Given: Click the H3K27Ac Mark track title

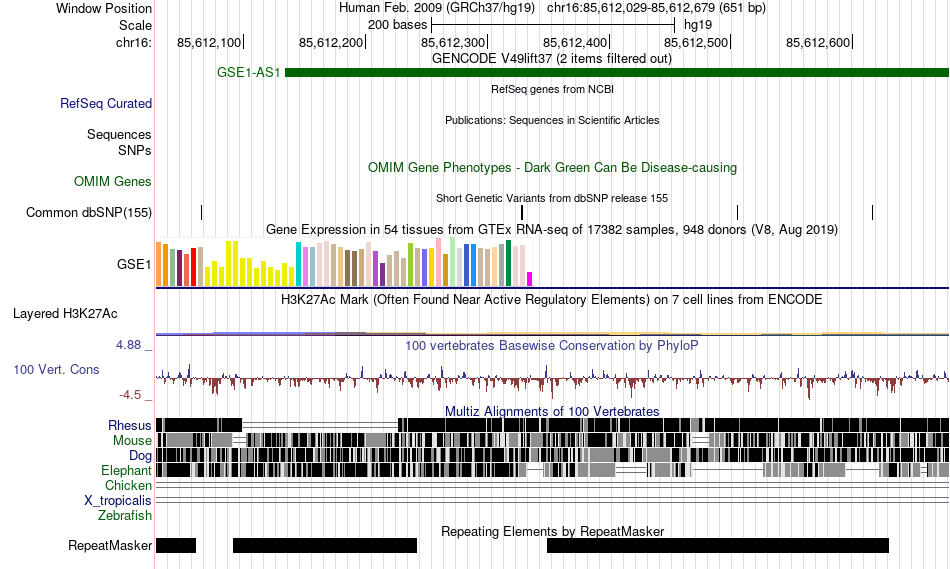Looking at the screenshot, I should click(x=552, y=299).
